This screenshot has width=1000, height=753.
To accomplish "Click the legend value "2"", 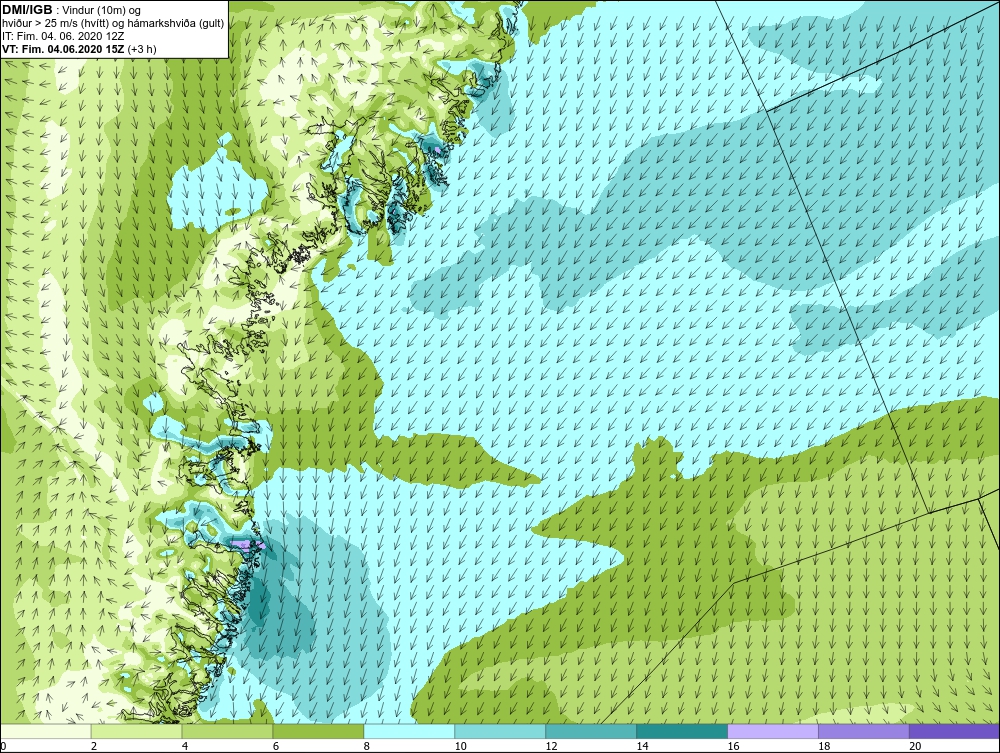I will [x=94, y=746].
